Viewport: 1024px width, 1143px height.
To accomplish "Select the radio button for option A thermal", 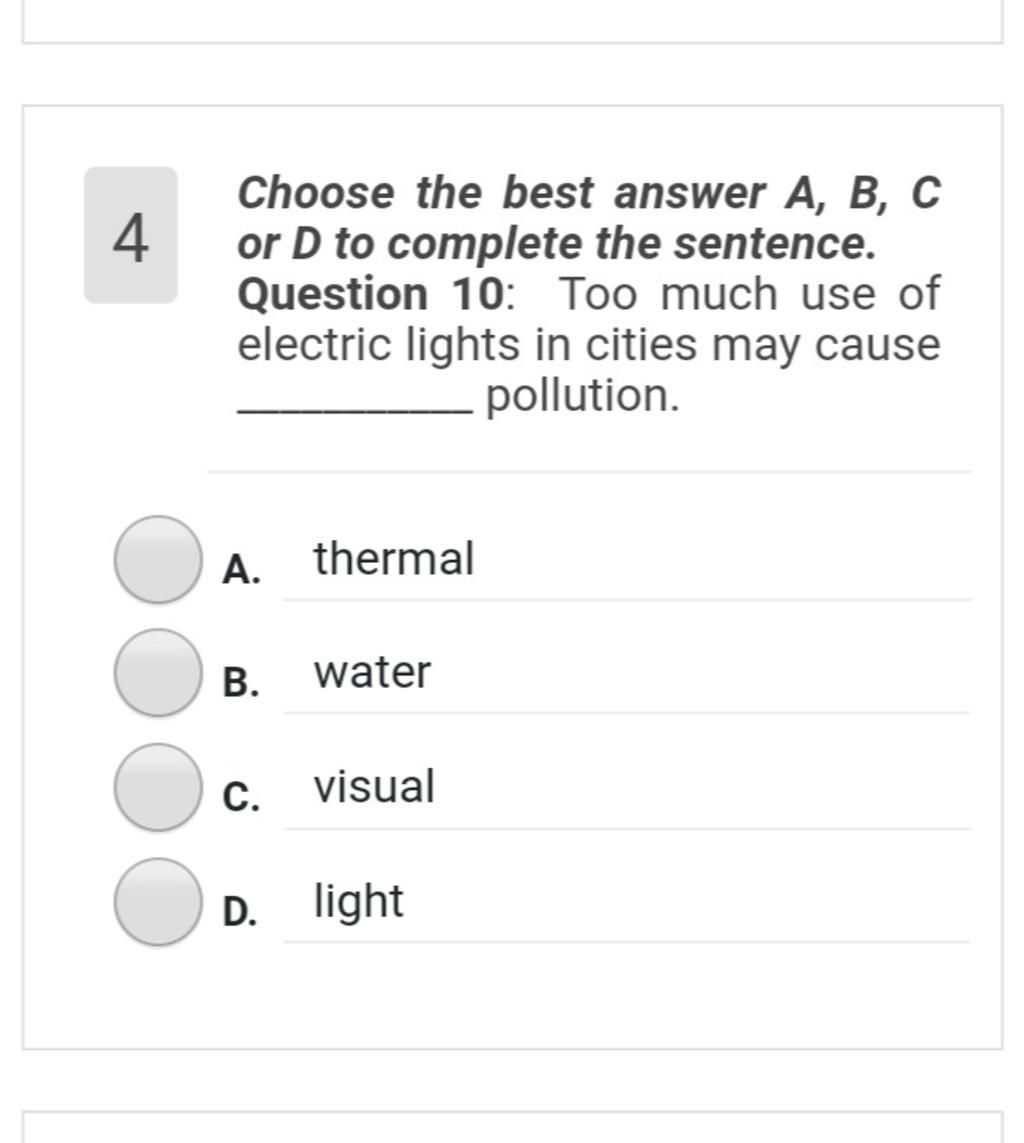I will pos(158,560).
